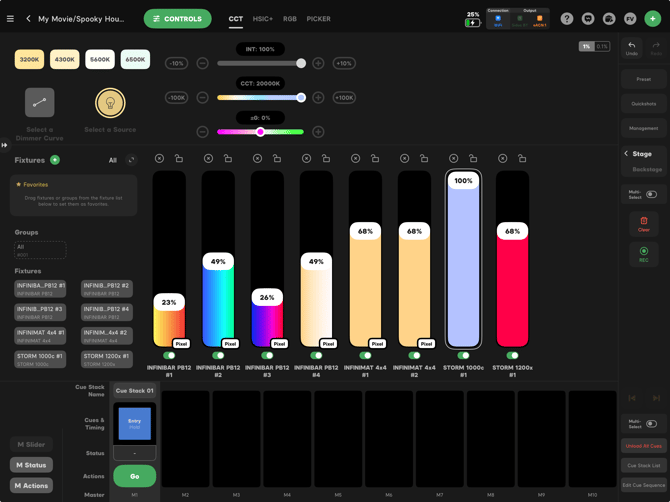Toggle INFINIBAR PB12 #2 on/off switch

[218, 355]
